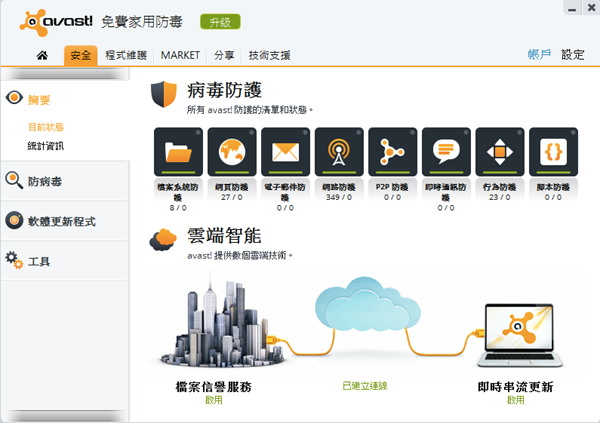This screenshot has width=600, height=423.
Task: Open the Mail Shield (電子郵件防護) envelope icon
Action: tap(285, 152)
